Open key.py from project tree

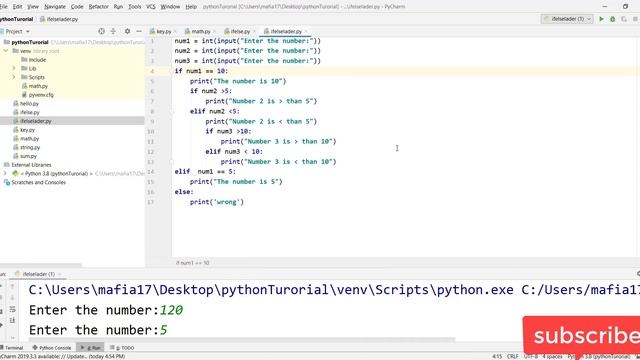click(27, 130)
